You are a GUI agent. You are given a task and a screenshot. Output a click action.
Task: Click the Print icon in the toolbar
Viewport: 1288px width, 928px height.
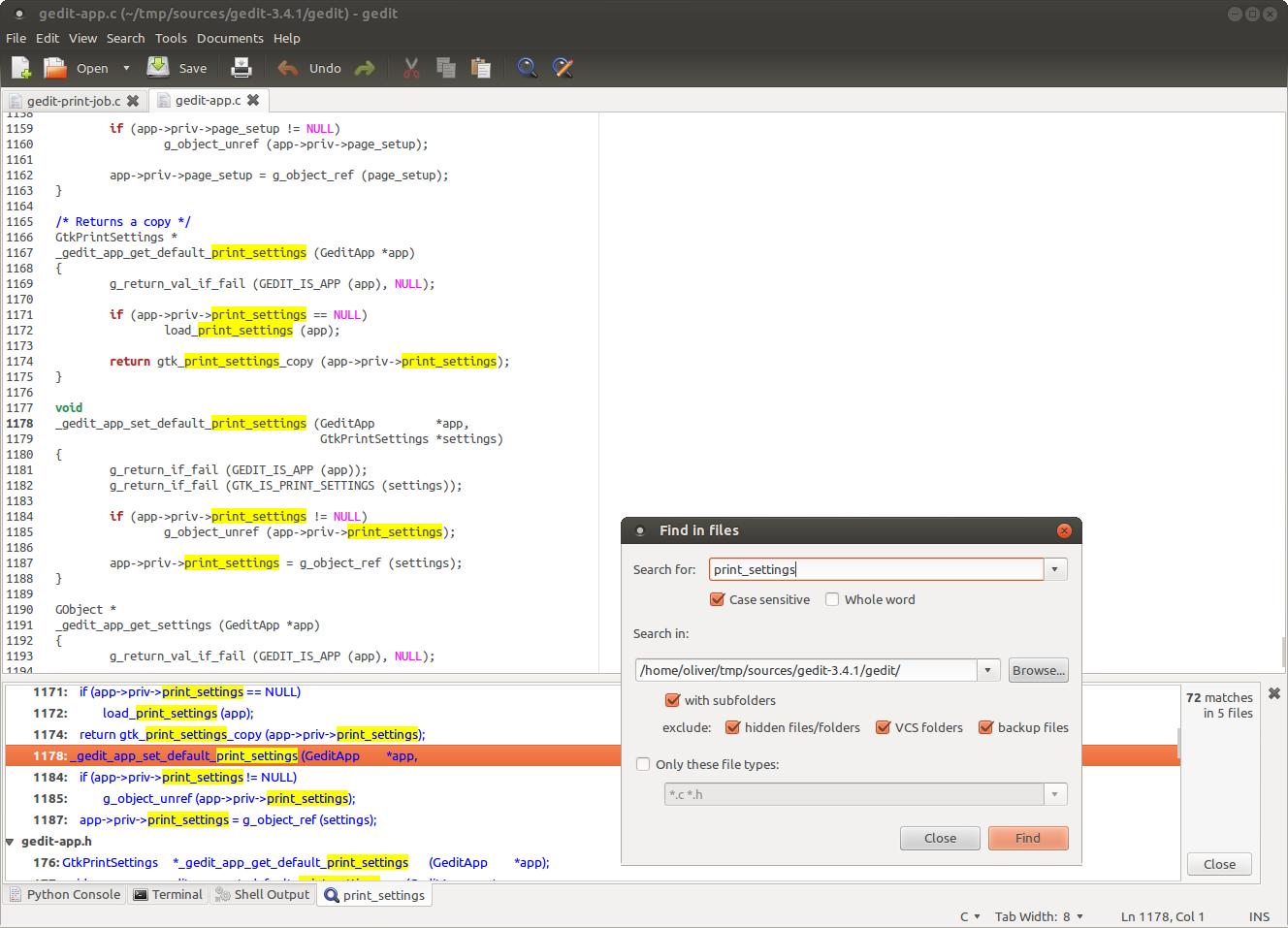(241, 68)
